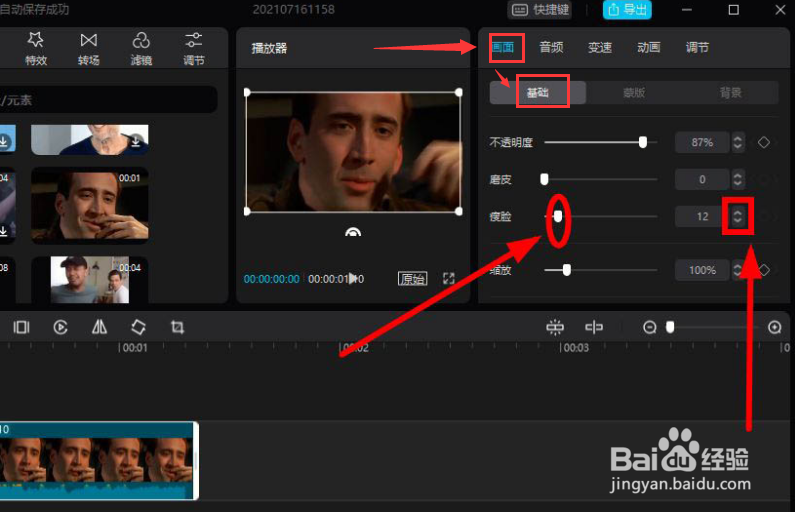
Task: Click the mirror flip tool icon
Action: tap(99, 327)
